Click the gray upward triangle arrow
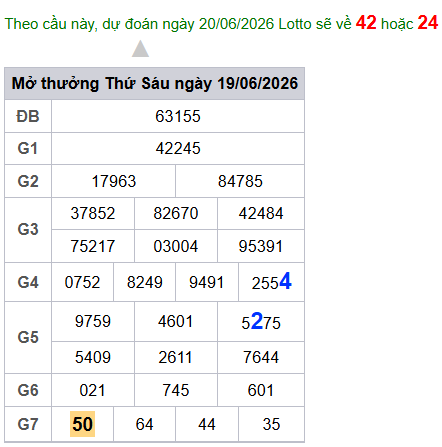The image size is (442, 447). pos(140,49)
